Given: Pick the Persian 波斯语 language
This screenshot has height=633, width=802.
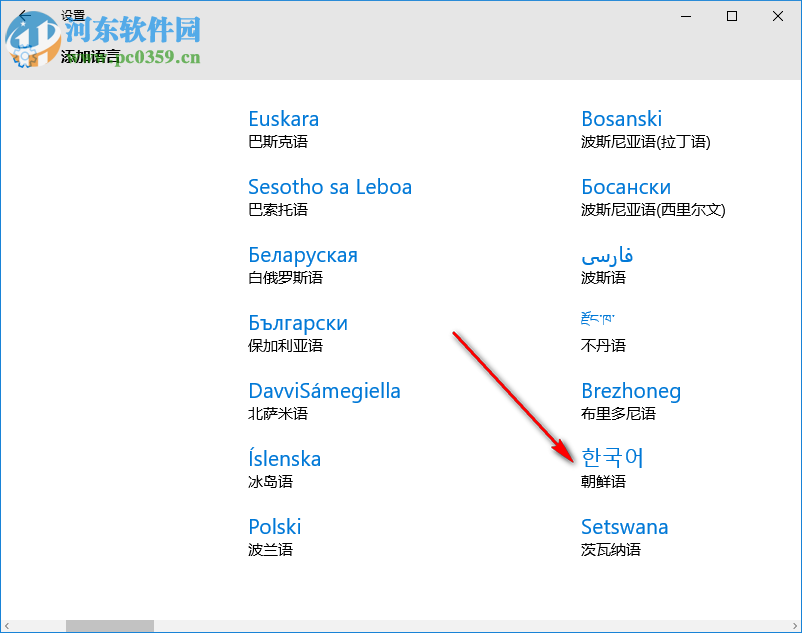Looking at the screenshot, I should pyautogui.click(x=607, y=265).
